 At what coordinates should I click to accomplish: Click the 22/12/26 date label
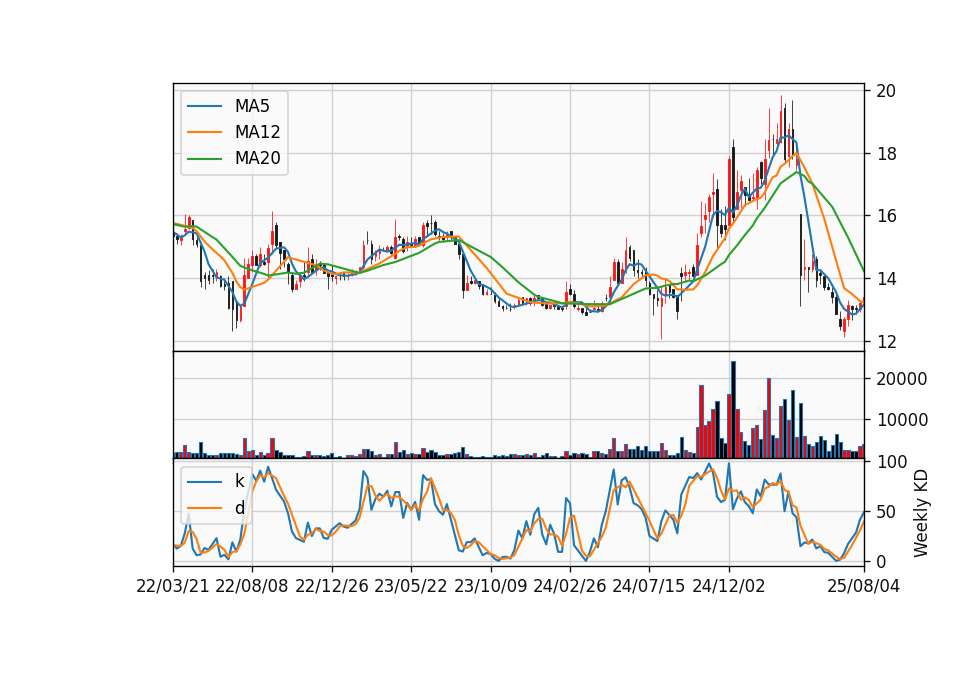coord(332,586)
